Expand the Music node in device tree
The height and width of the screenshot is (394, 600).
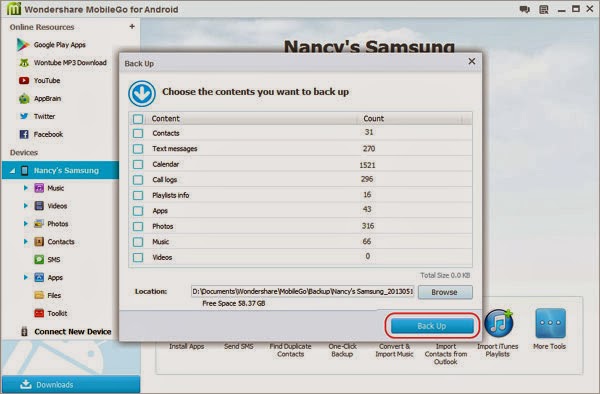click(x=26, y=188)
